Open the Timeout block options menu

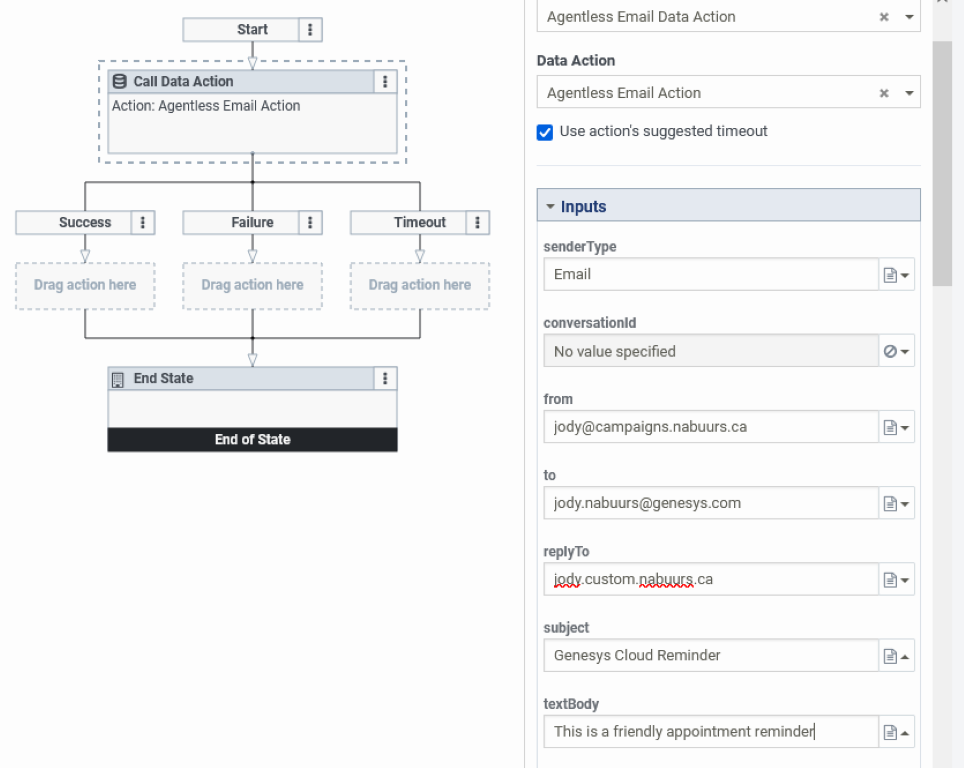(x=478, y=222)
